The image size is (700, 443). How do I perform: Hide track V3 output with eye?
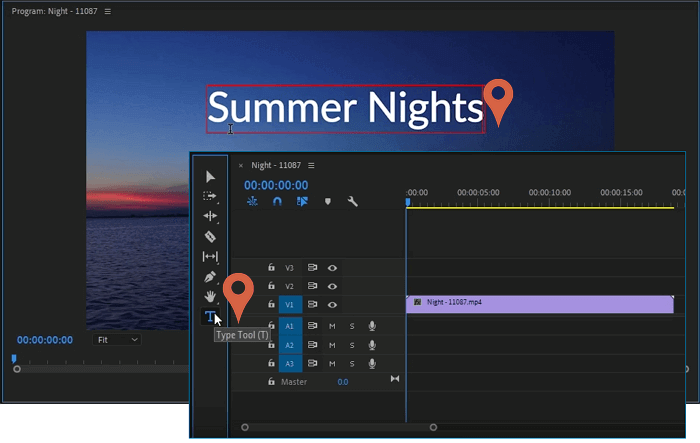pos(332,268)
